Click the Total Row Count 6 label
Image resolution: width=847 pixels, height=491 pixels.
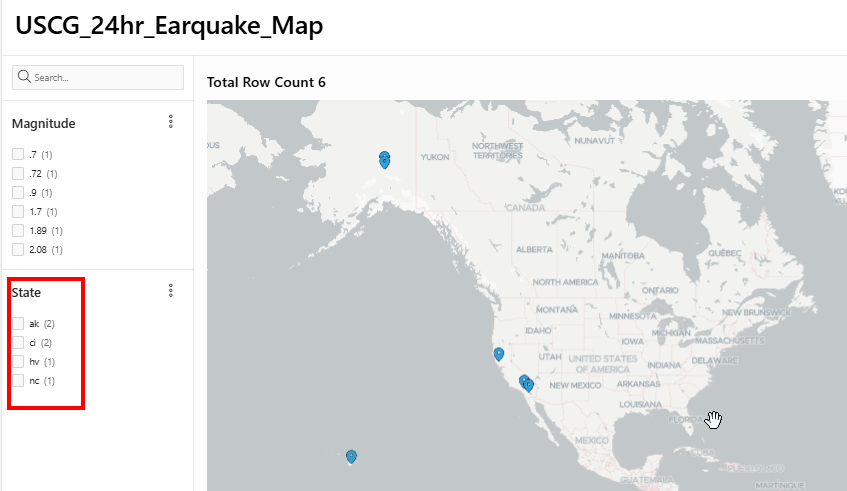click(x=266, y=82)
